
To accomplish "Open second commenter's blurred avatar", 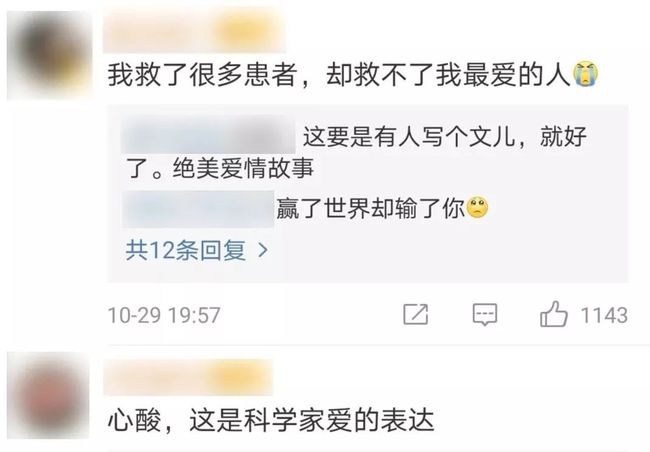I will pyautogui.click(x=49, y=395).
